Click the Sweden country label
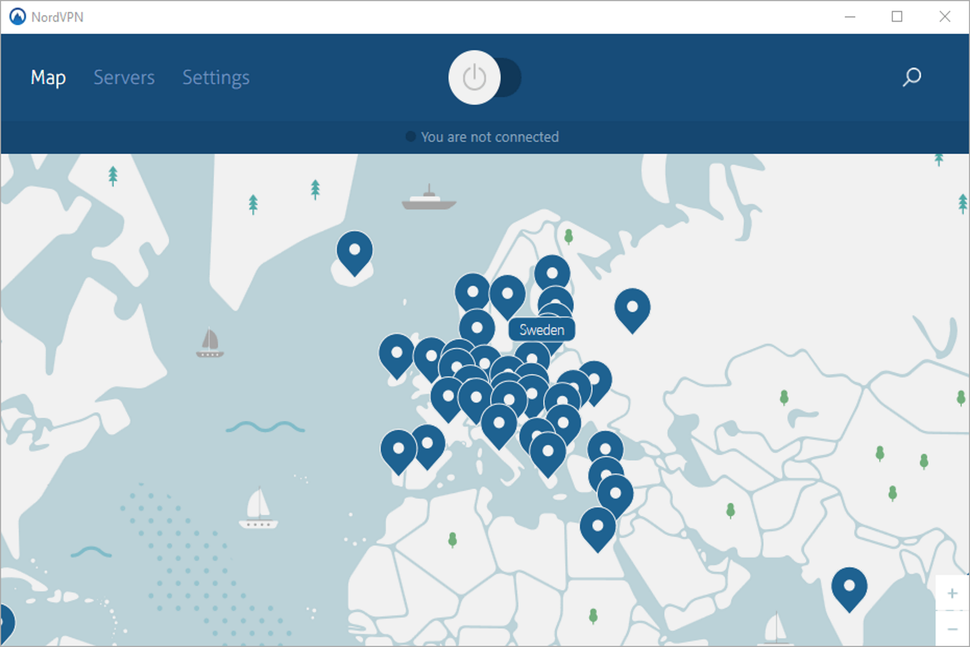The width and height of the screenshot is (970, 647). coord(541,330)
